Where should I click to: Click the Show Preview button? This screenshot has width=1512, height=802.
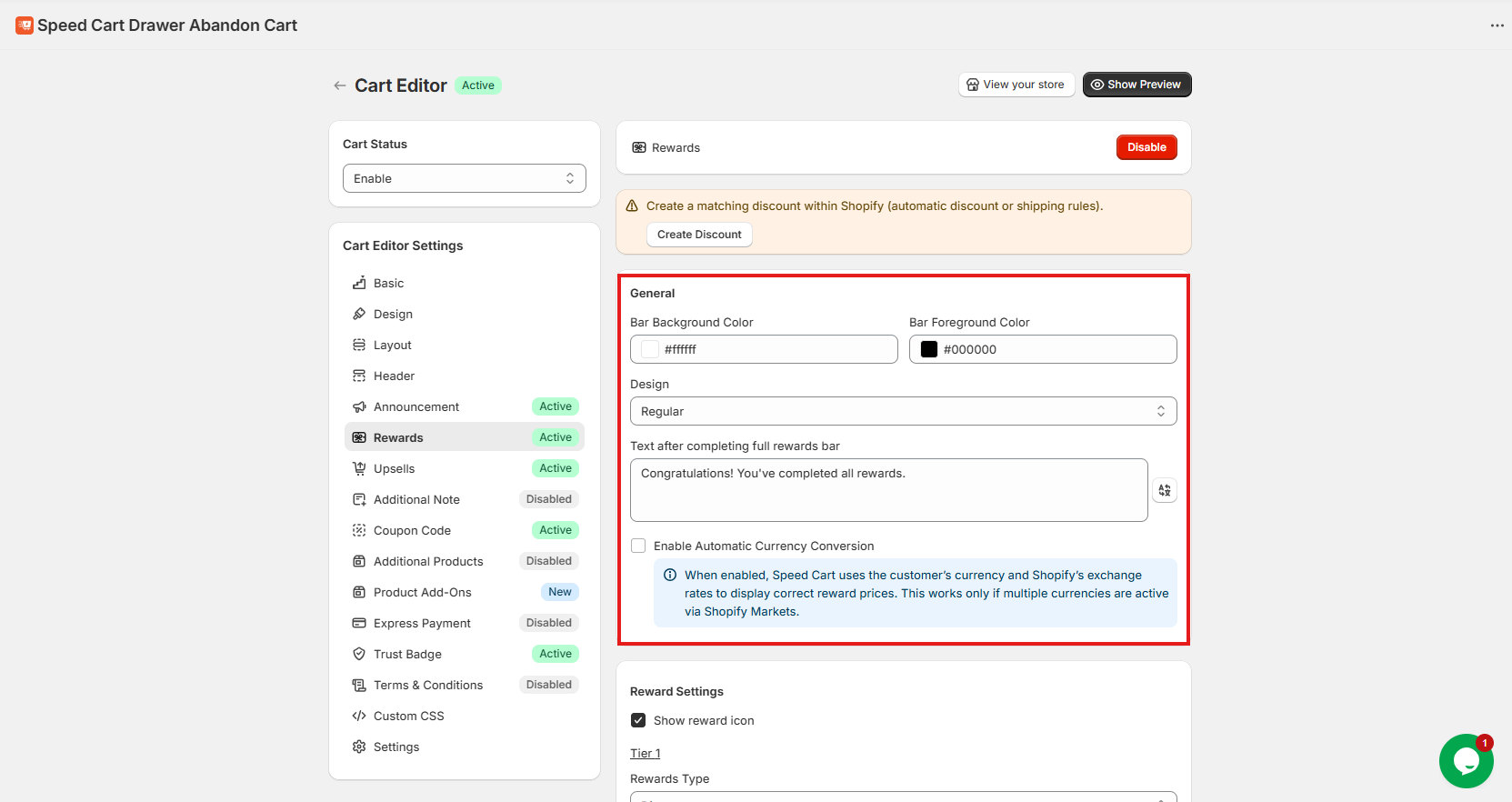tap(1137, 85)
